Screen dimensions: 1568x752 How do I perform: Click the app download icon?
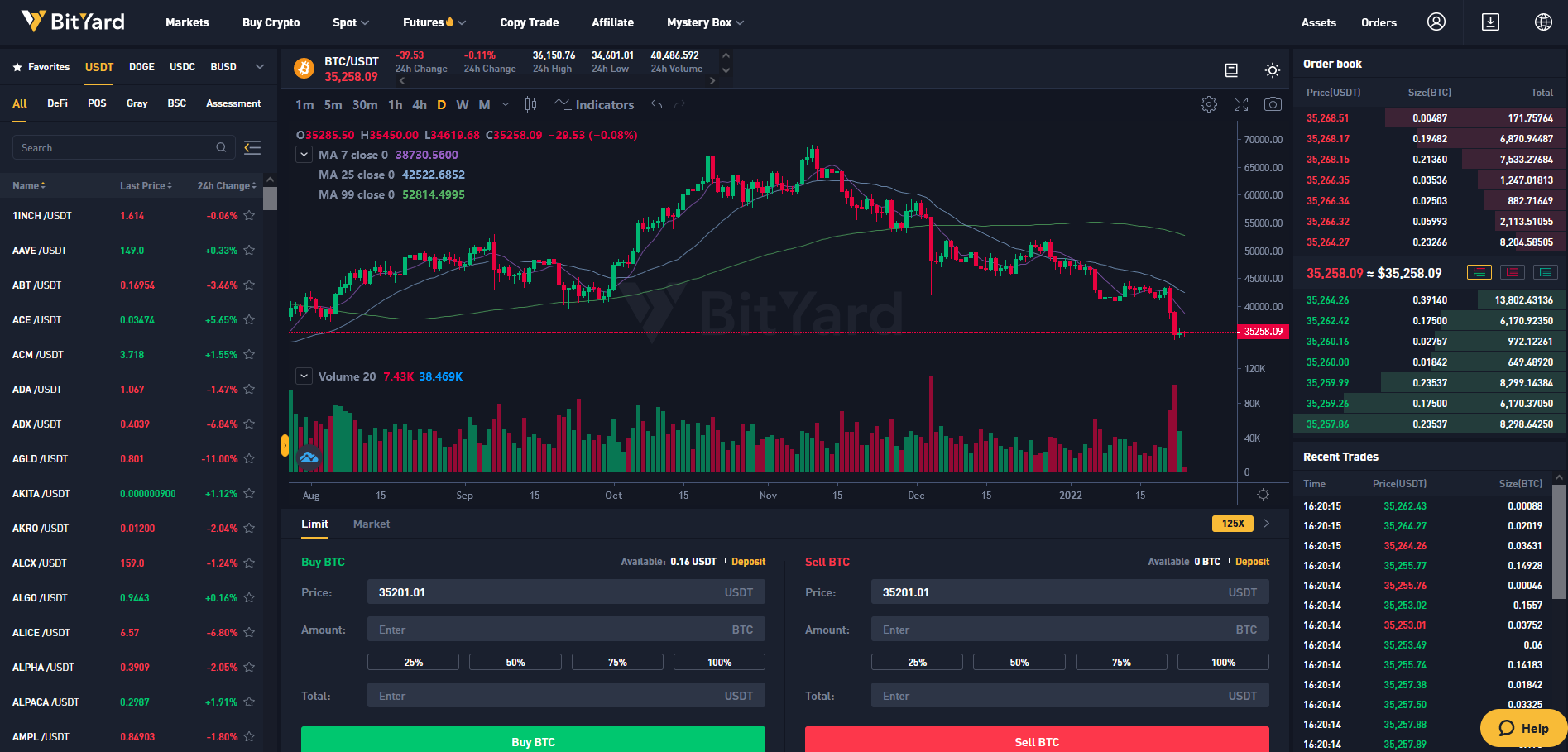pyautogui.click(x=1490, y=22)
